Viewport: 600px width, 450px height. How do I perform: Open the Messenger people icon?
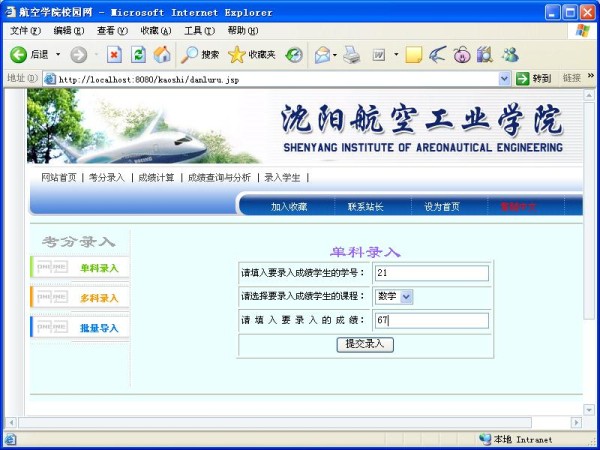pyautogui.click(x=510, y=55)
